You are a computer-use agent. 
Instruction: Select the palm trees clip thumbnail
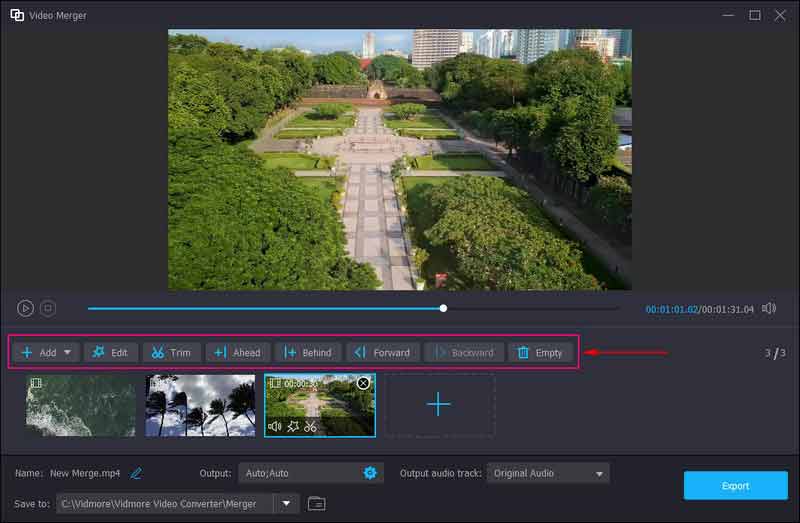point(200,405)
